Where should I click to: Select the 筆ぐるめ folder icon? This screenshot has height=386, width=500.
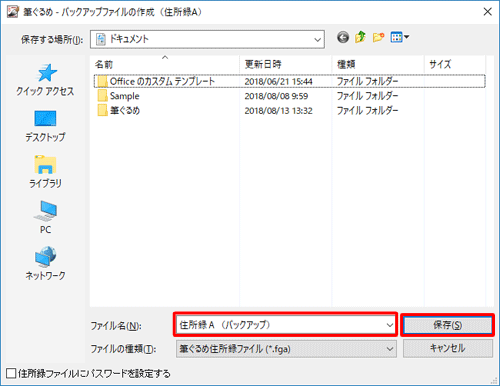[x=102, y=110]
